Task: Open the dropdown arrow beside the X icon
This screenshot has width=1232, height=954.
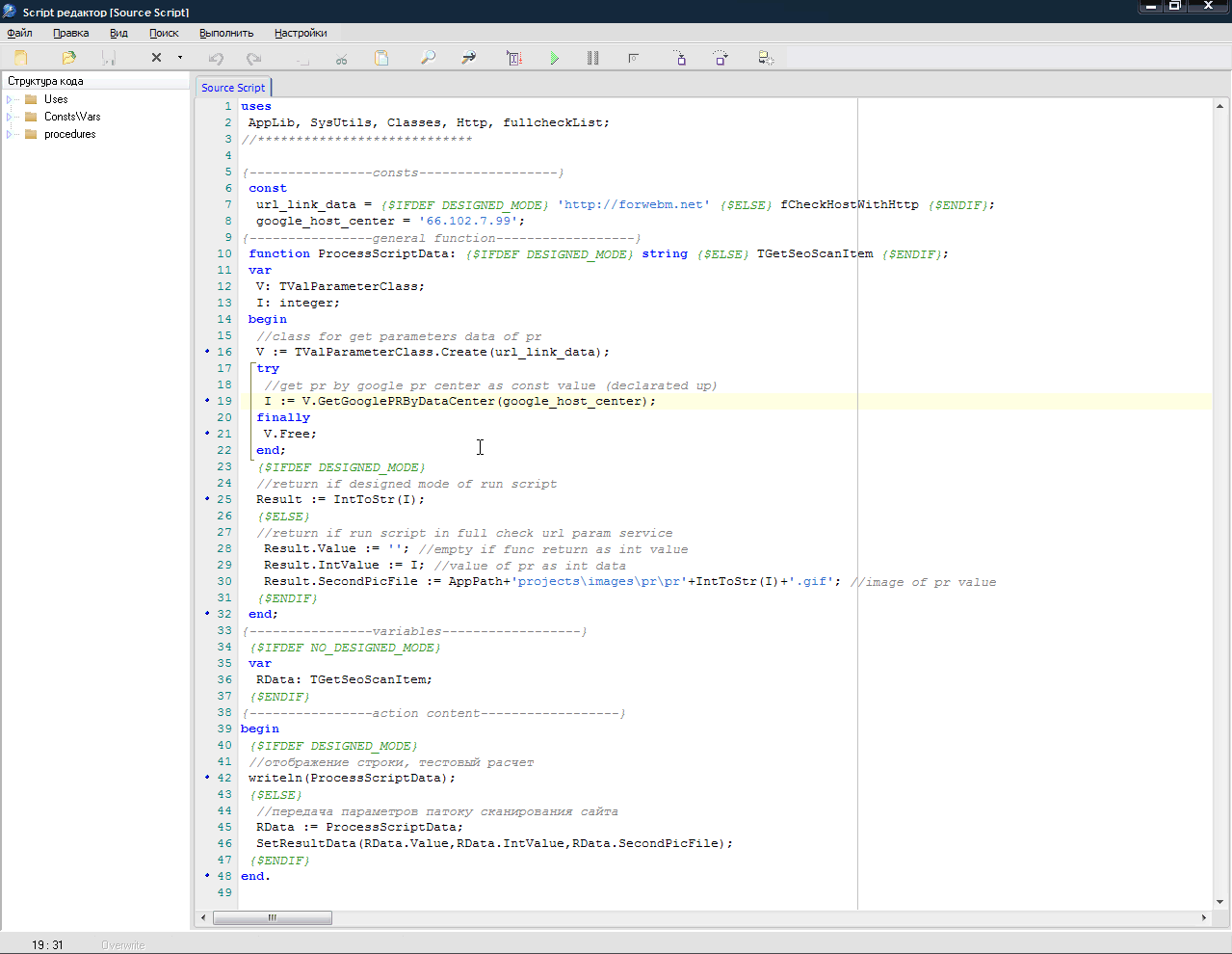Action: click(180, 58)
